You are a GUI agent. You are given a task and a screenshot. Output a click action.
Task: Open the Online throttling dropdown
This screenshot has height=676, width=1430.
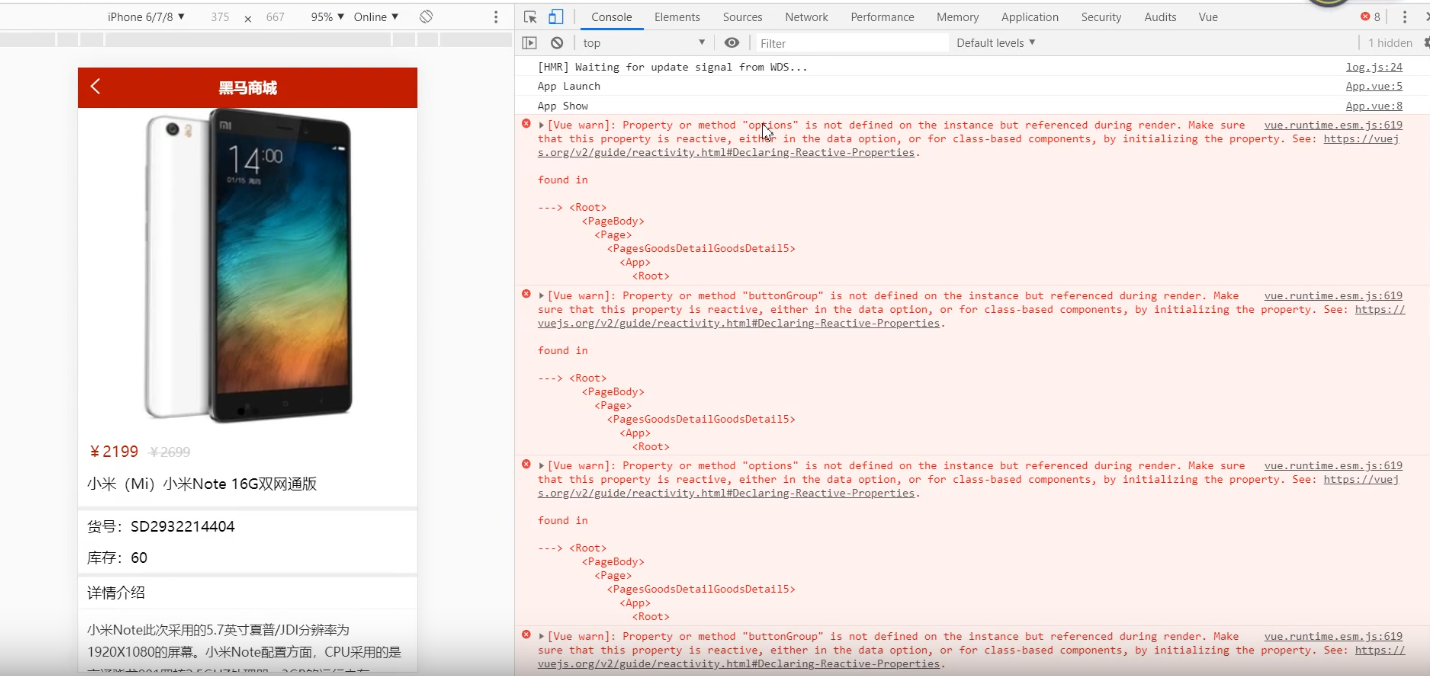[376, 17]
